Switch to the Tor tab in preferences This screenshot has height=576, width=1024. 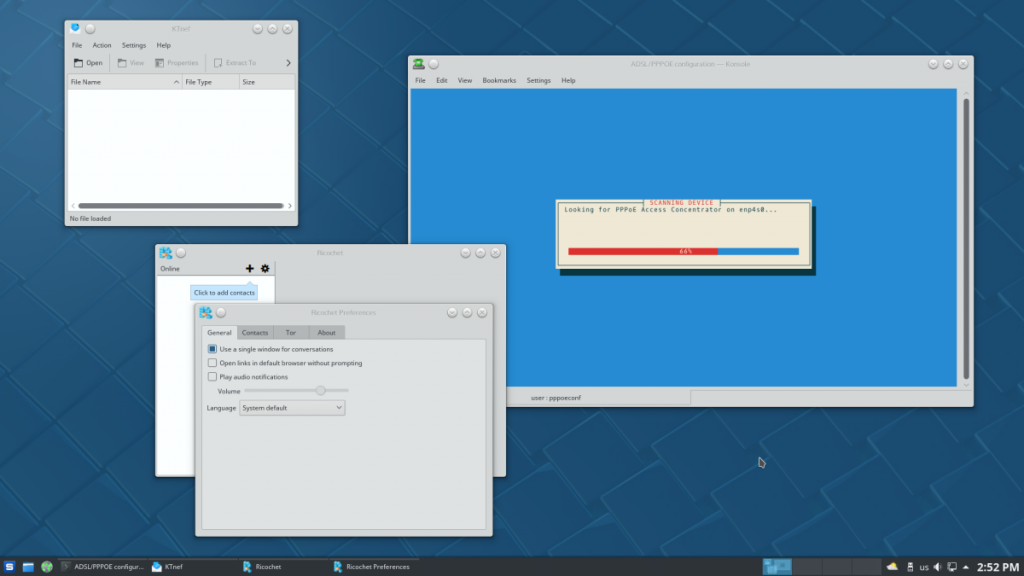290,332
